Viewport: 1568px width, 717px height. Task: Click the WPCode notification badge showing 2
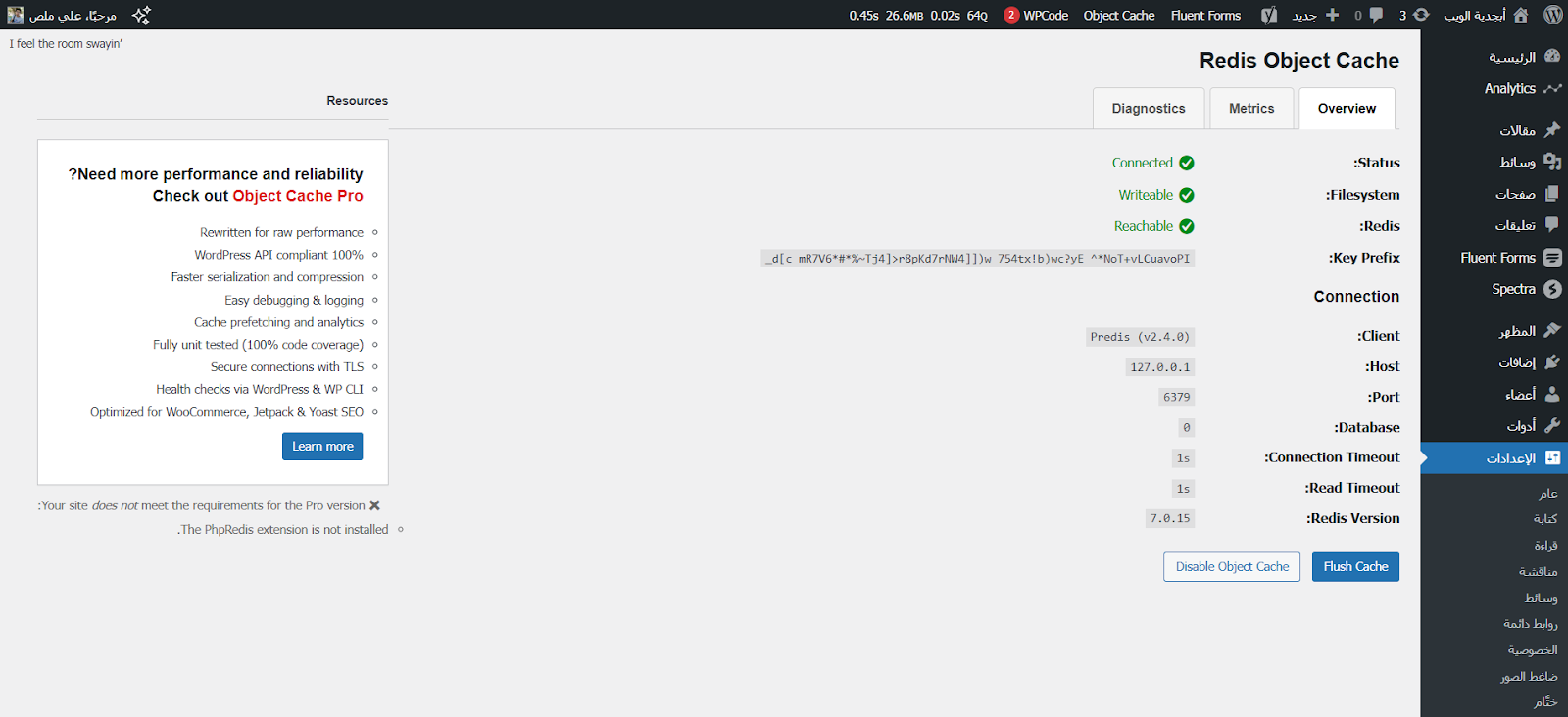1011,15
